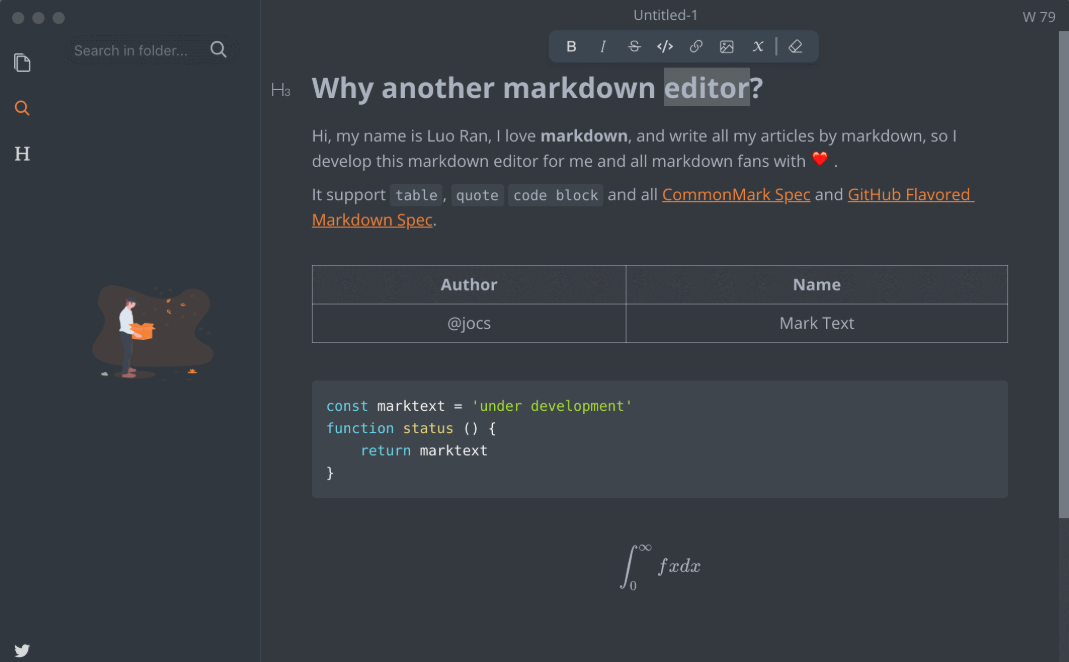Open the documents sidebar panel
Image resolution: width=1069 pixels, height=662 pixels.
tap(22, 62)
